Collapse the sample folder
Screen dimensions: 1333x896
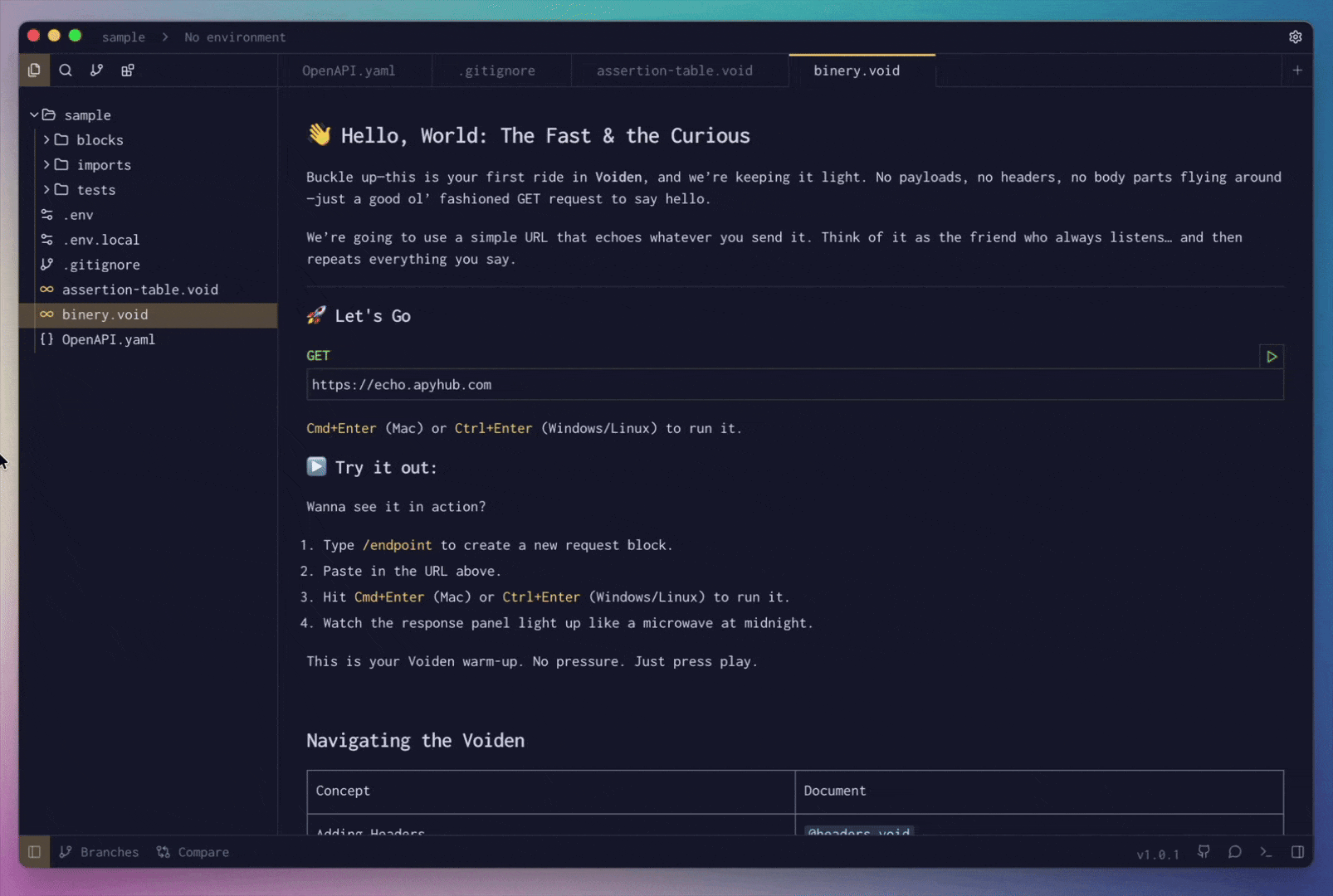[x=34, y=114]
